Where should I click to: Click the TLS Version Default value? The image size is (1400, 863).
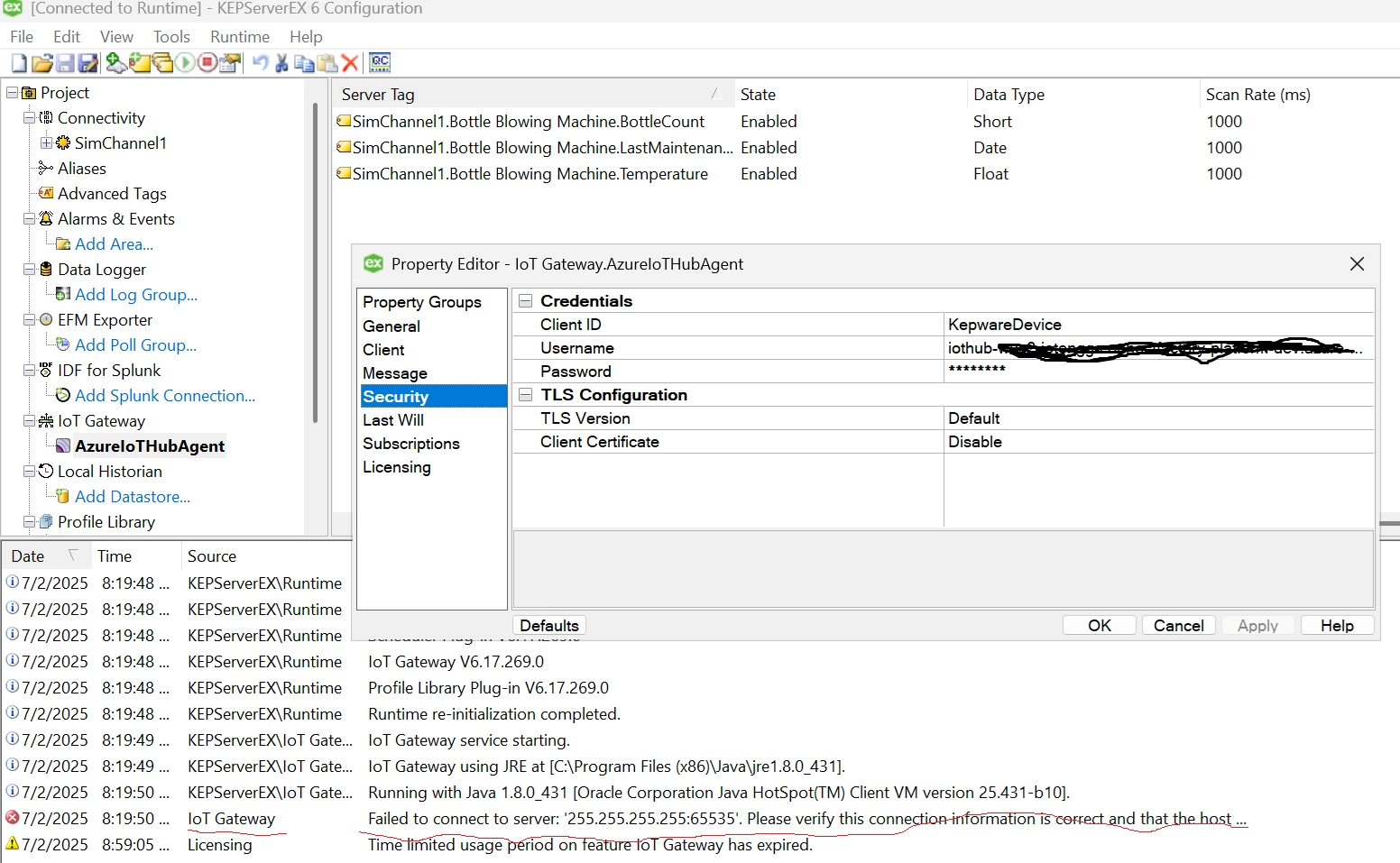pyautogui.click(x=1159, y=418)
